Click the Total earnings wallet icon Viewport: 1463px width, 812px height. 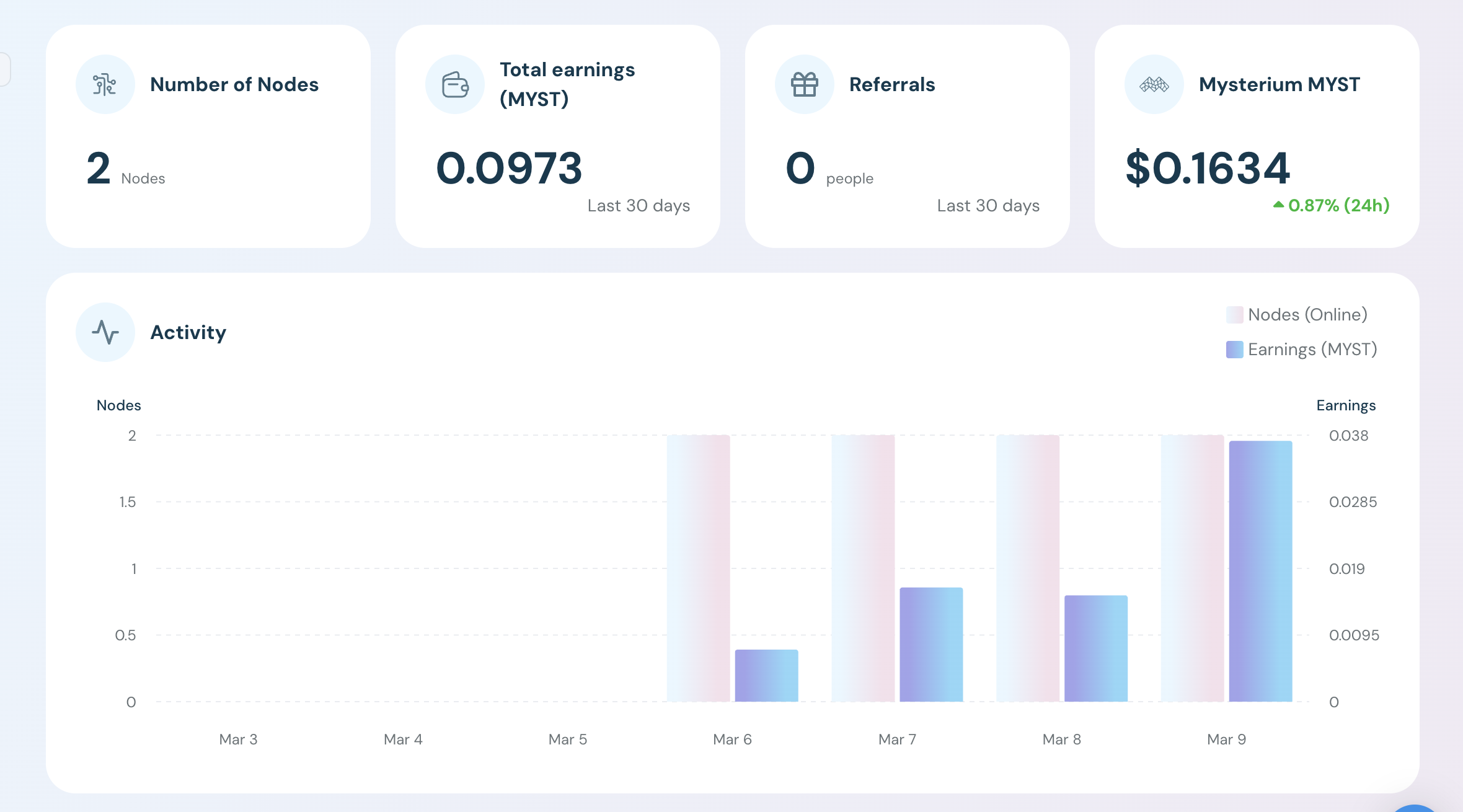coord(455,84)
